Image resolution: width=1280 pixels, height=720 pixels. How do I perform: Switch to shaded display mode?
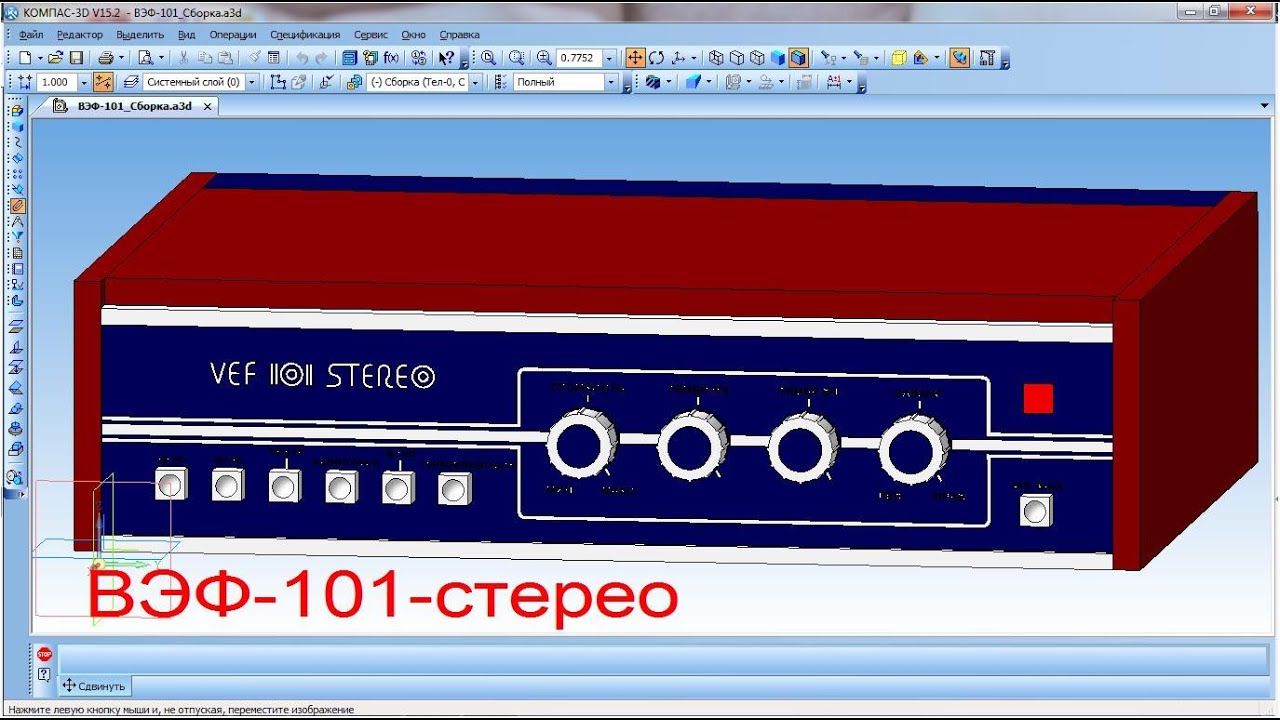tap(777, 58)
